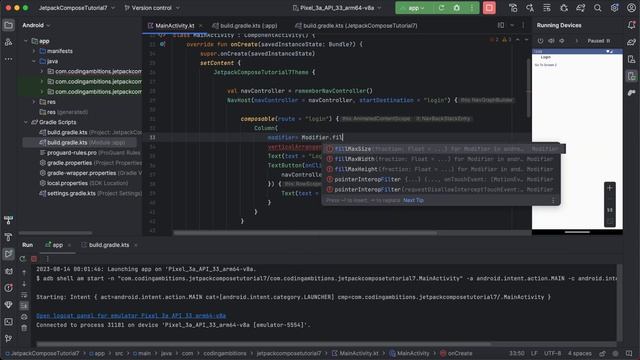Expand the res folder
640x360 pixels.
click(34, 102)
